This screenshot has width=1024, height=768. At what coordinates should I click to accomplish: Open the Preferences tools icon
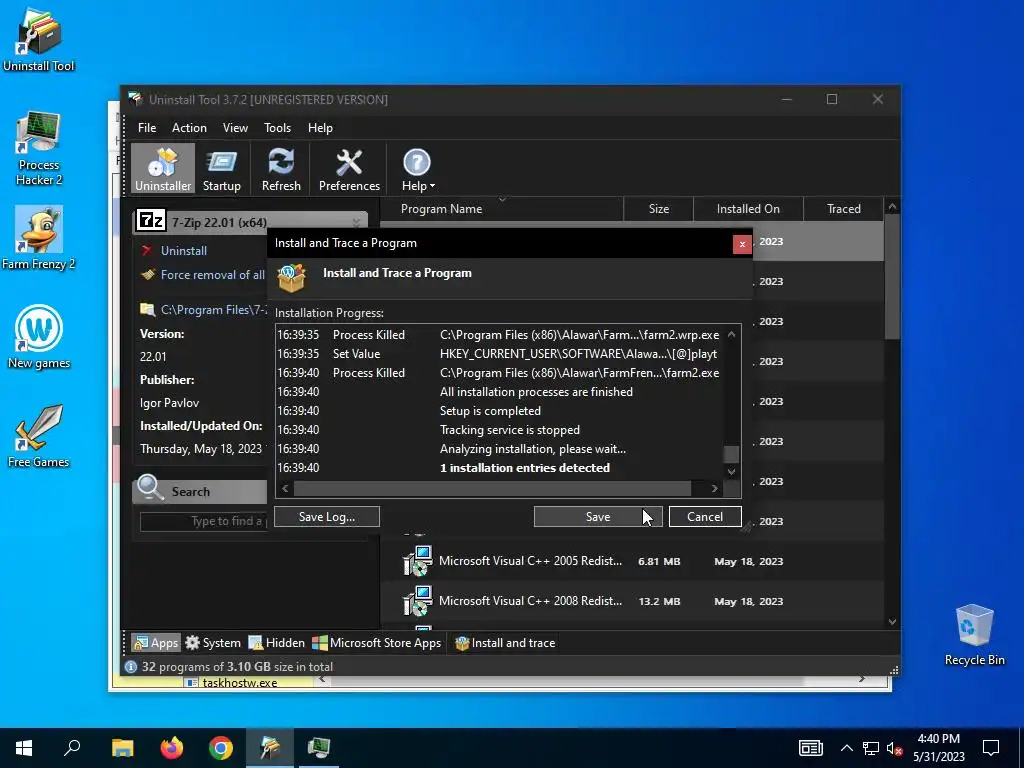(349, 169)
